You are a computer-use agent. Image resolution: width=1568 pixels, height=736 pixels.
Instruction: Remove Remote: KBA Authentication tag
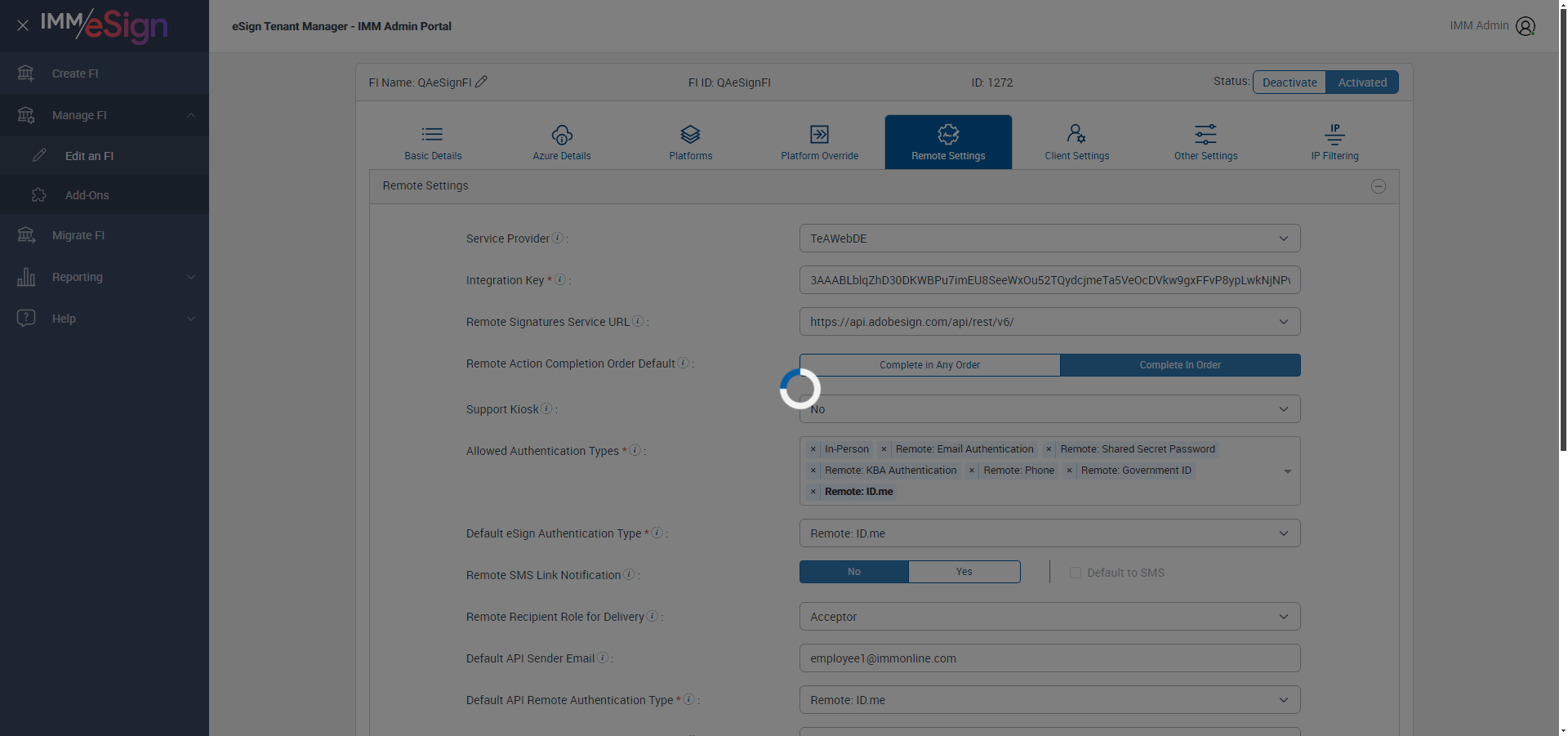click(813, 471)
